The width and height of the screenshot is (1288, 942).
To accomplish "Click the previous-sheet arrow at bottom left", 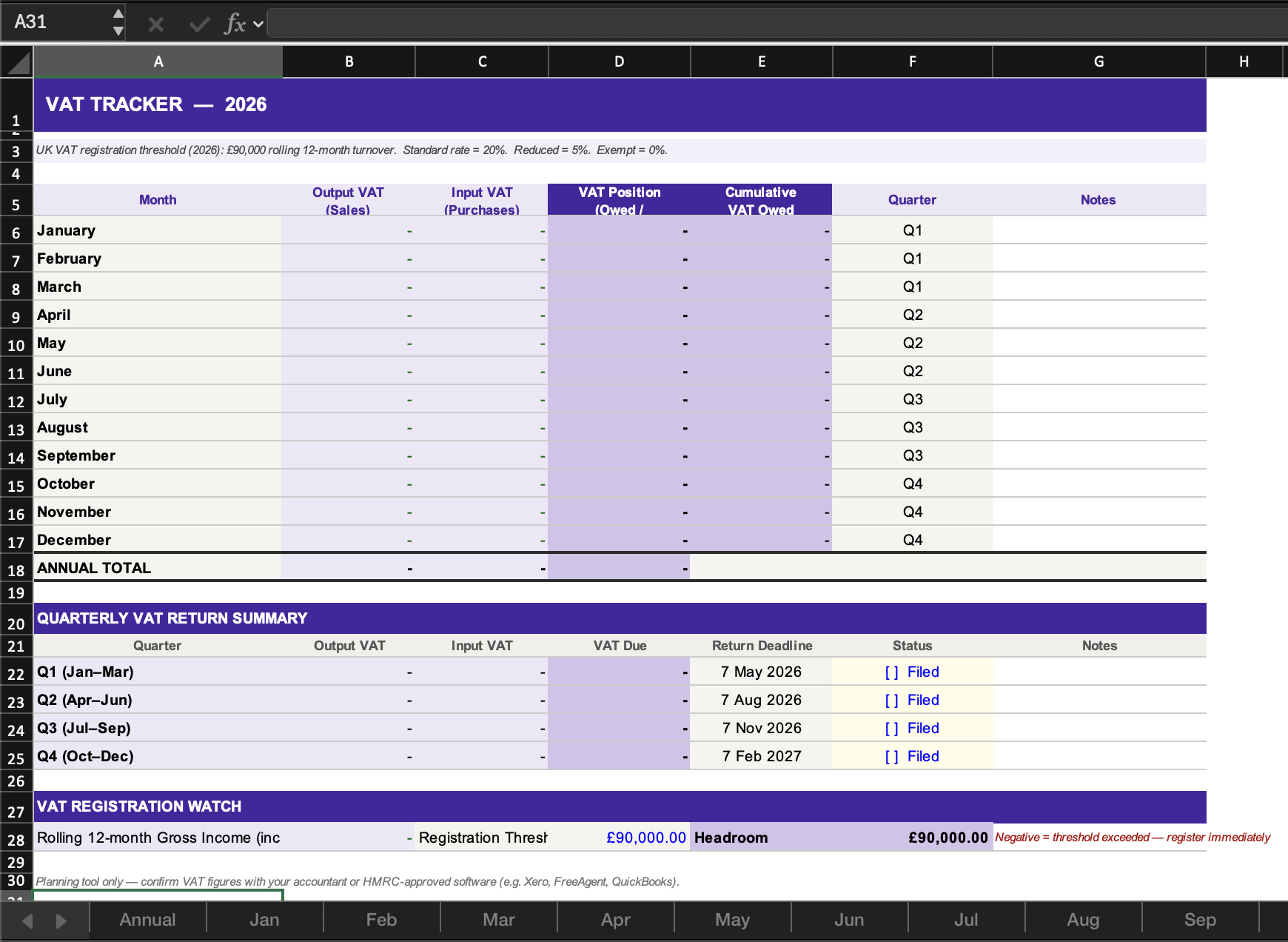I will [x=27, y=920].
